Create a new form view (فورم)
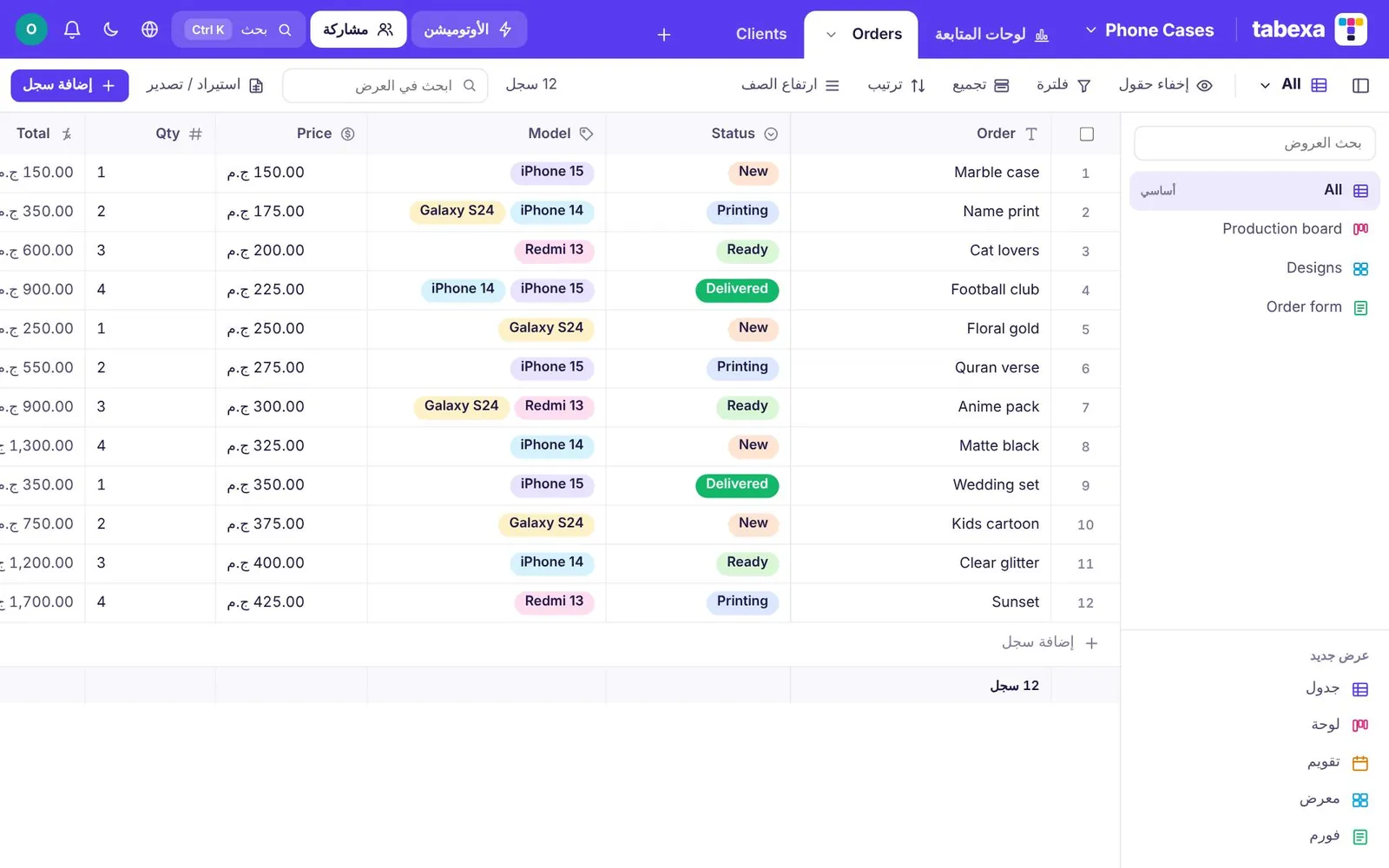 click(1339, 837)
